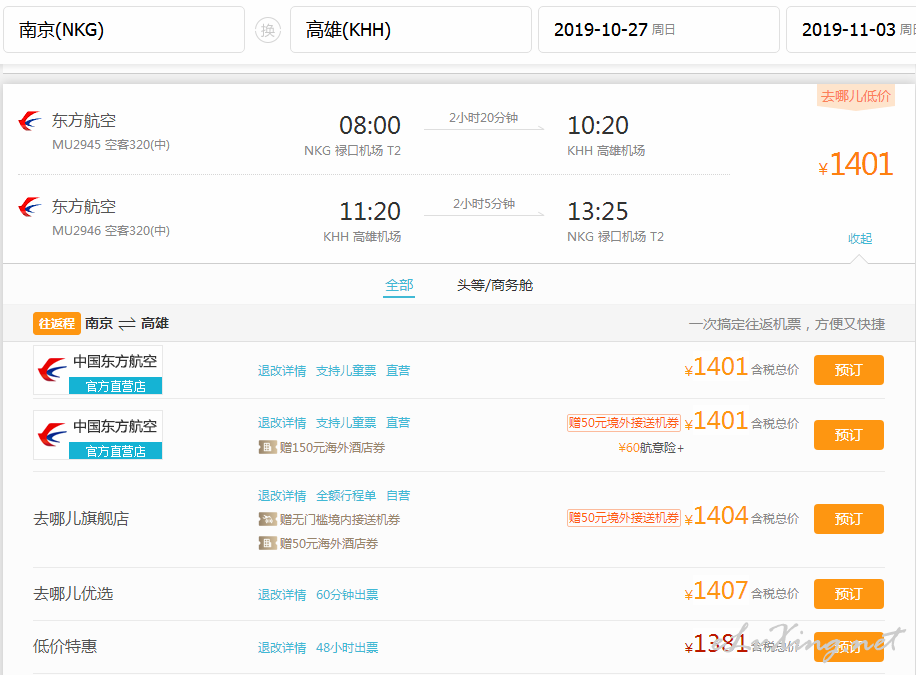Viewport: 916px width, 675px height.
Task: Click the 去哪儿低价 ribbon tag
Action: (x=855, y=96)
